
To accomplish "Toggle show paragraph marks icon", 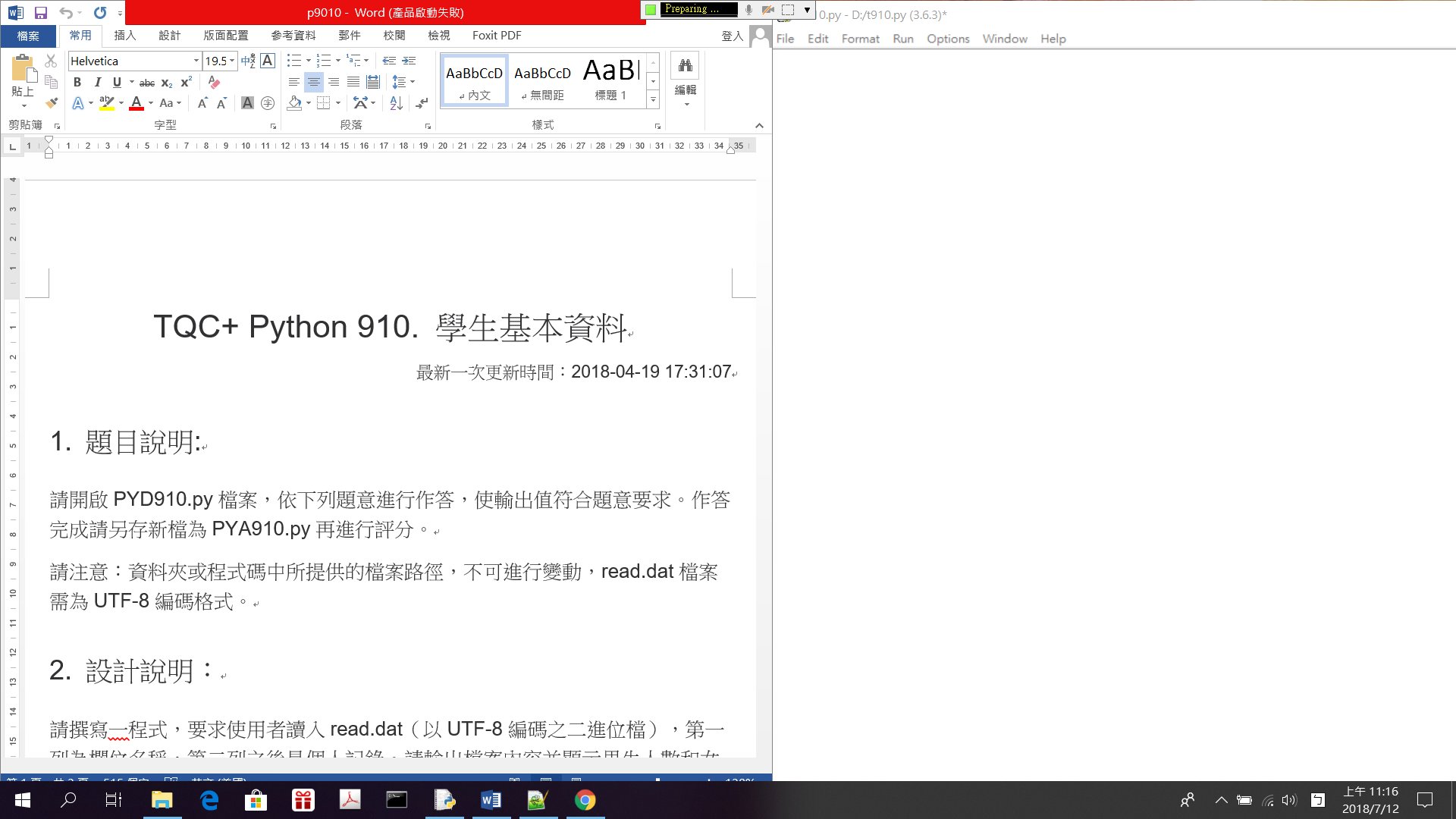I will 422,103.
